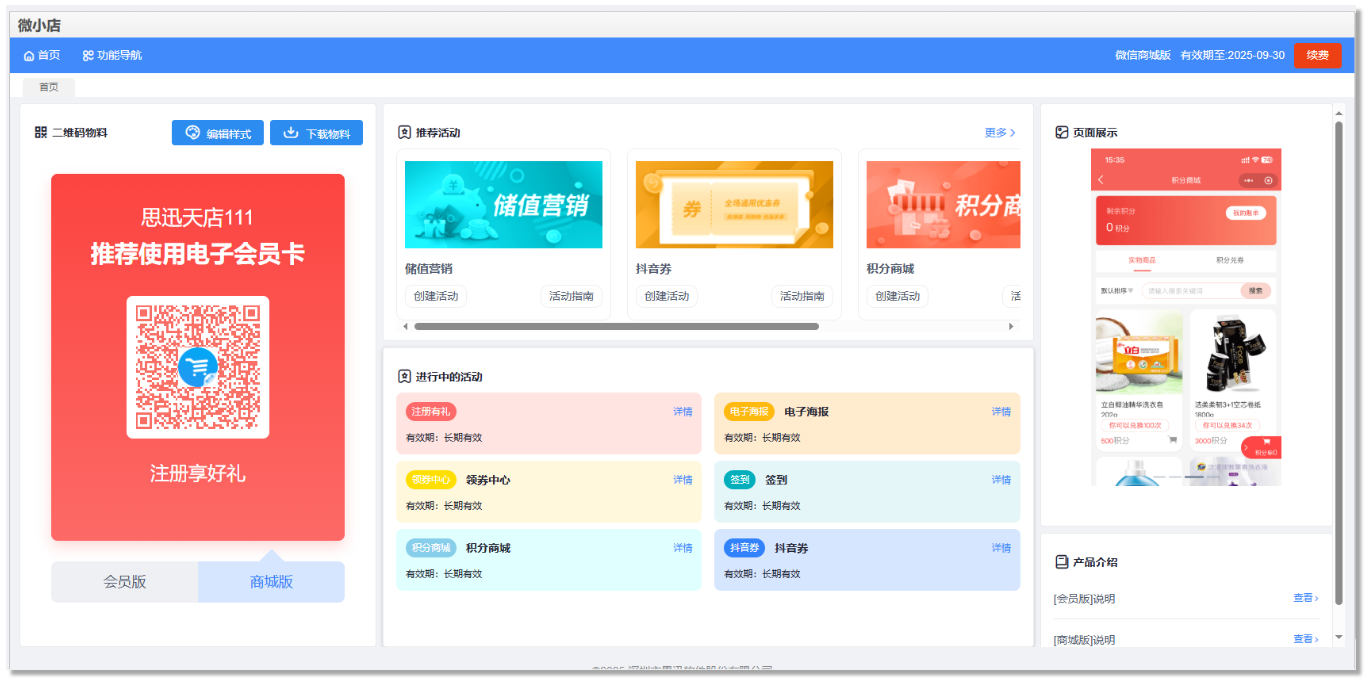The height and width of the screenshot is (682, 1369).
Task: Click 活动指南 on the 抖音券 card
Action: click(802, 296)
